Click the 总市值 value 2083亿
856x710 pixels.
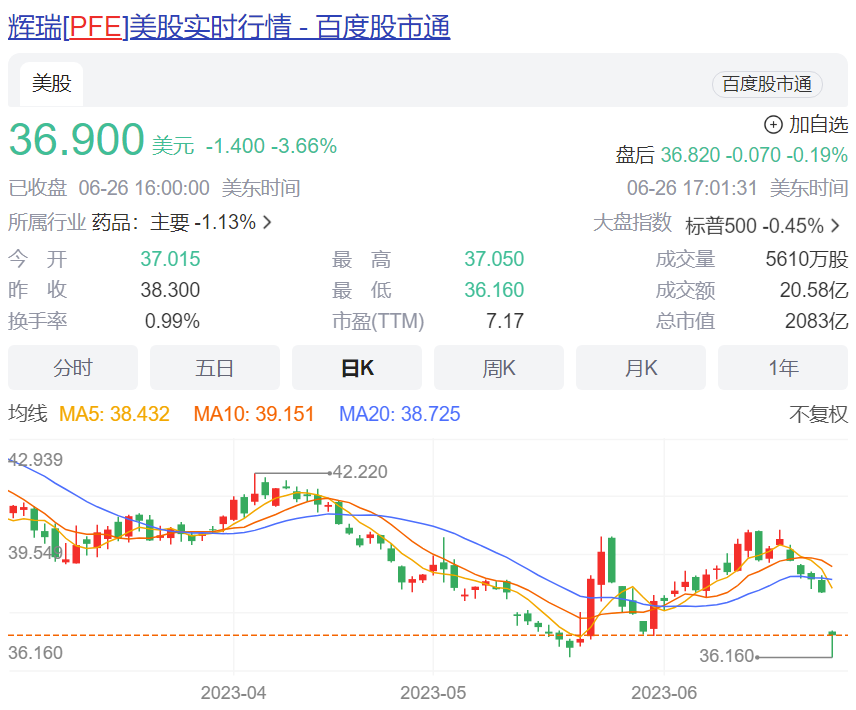point(817,321)
